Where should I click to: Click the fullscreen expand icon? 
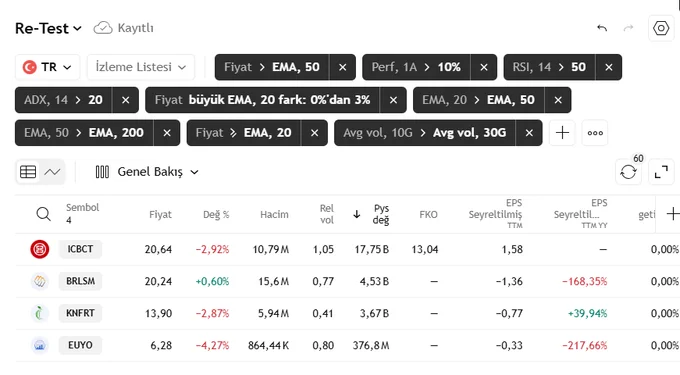point(661,172)
